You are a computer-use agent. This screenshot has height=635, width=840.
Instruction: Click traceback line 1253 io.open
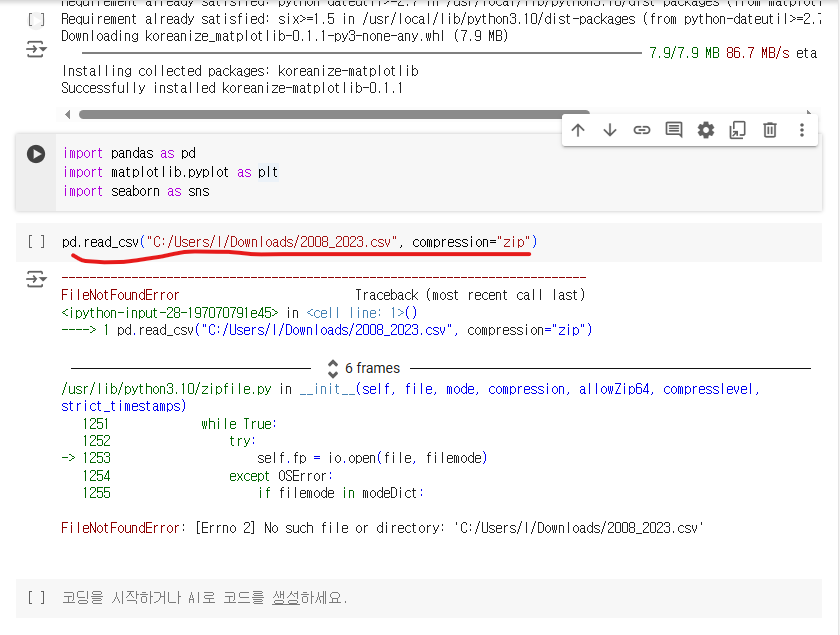click(x=274, y=458)
